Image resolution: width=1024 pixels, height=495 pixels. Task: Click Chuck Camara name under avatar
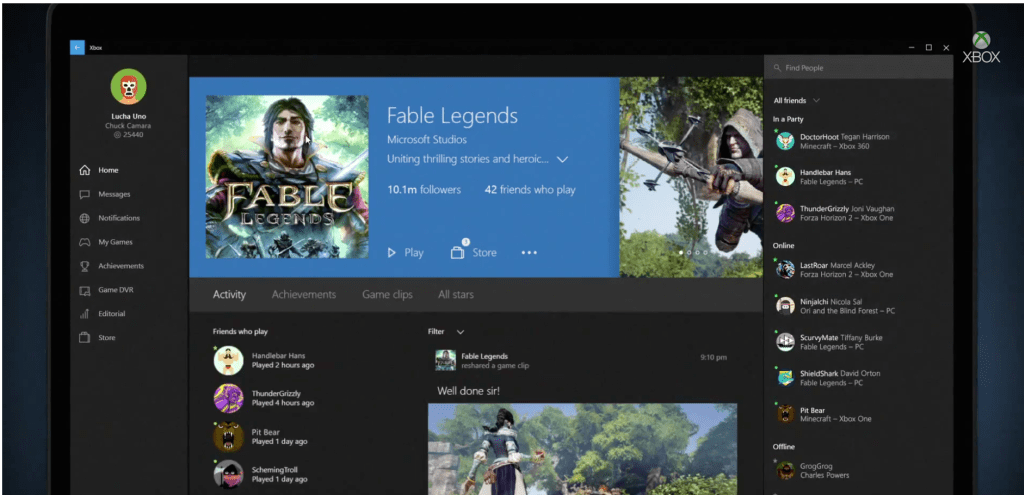click(129, 125)
